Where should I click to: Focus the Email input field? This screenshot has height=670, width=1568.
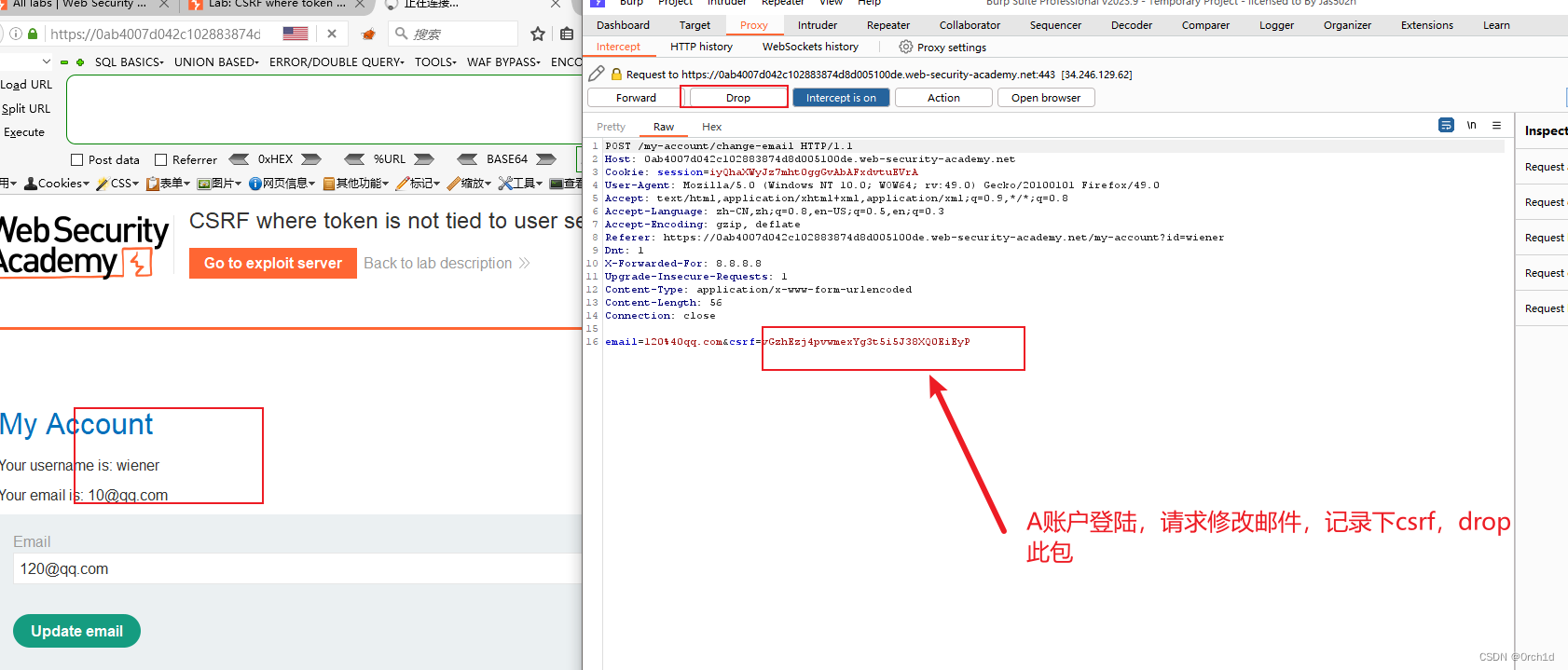[x=297, y=568]
